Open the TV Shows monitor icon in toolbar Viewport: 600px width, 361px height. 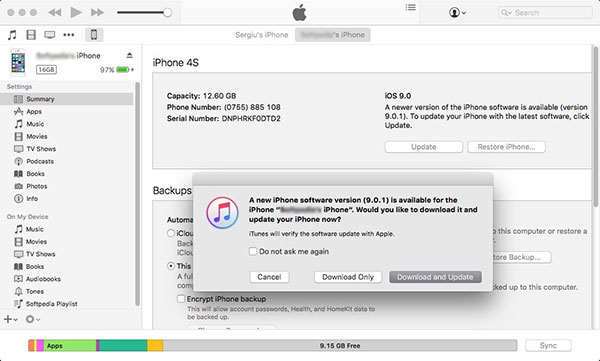coord(50,35)
